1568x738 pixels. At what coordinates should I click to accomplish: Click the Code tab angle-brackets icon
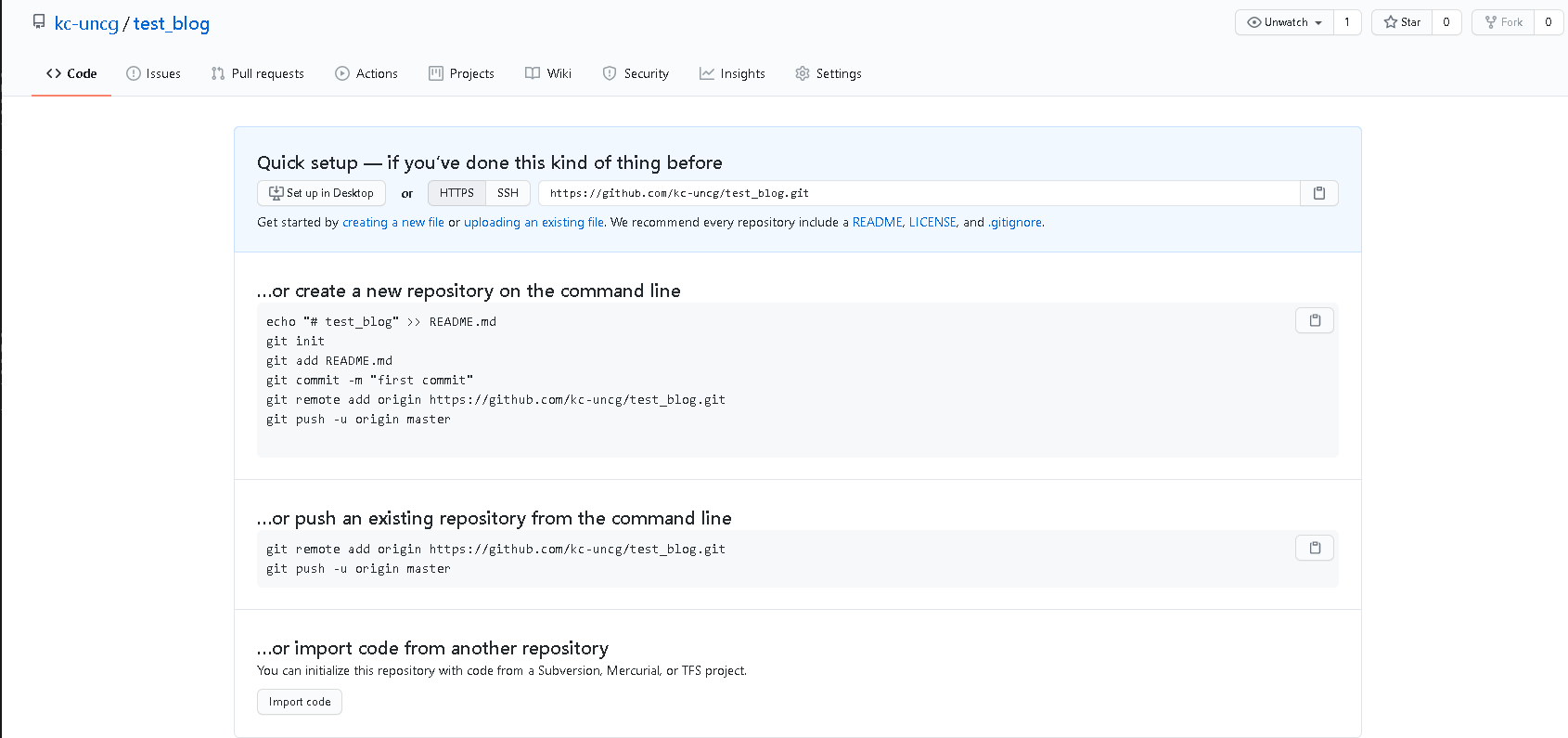pyautogui.click(x=54, y=73)
